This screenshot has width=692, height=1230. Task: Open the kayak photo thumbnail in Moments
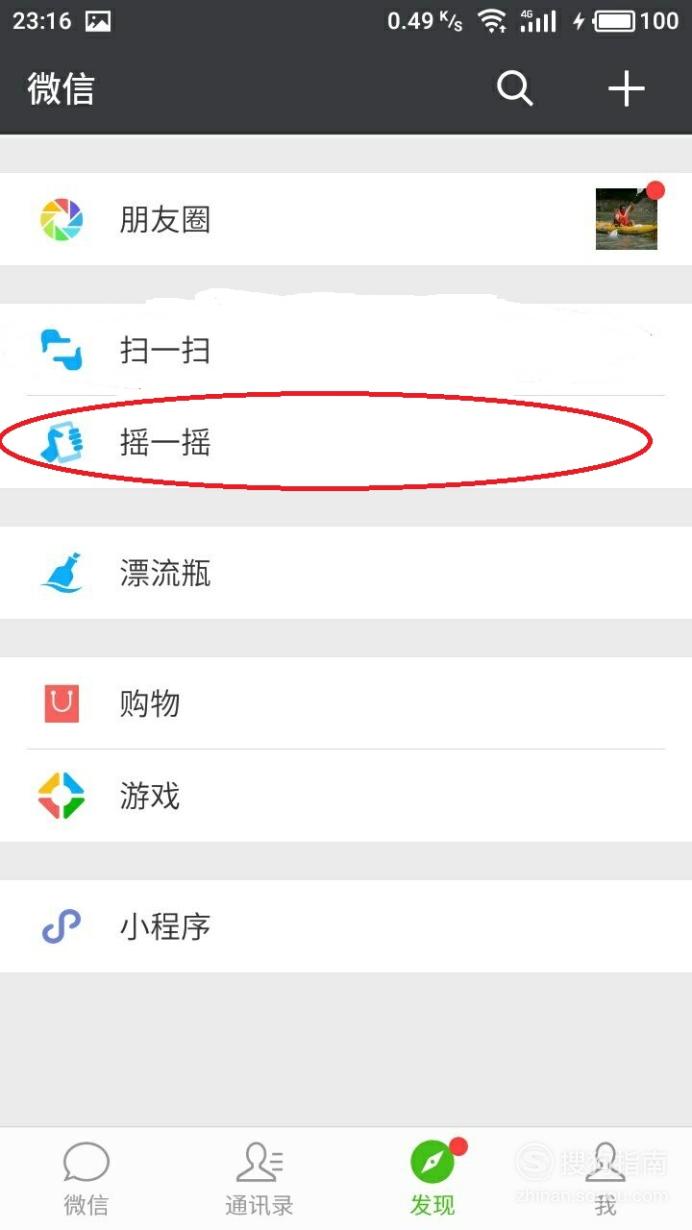(x=627, y=218)
